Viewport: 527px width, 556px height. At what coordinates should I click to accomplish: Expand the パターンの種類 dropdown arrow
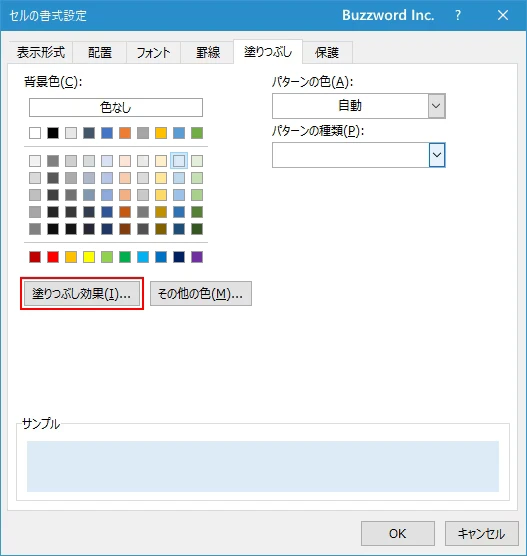tap(437, 155)
